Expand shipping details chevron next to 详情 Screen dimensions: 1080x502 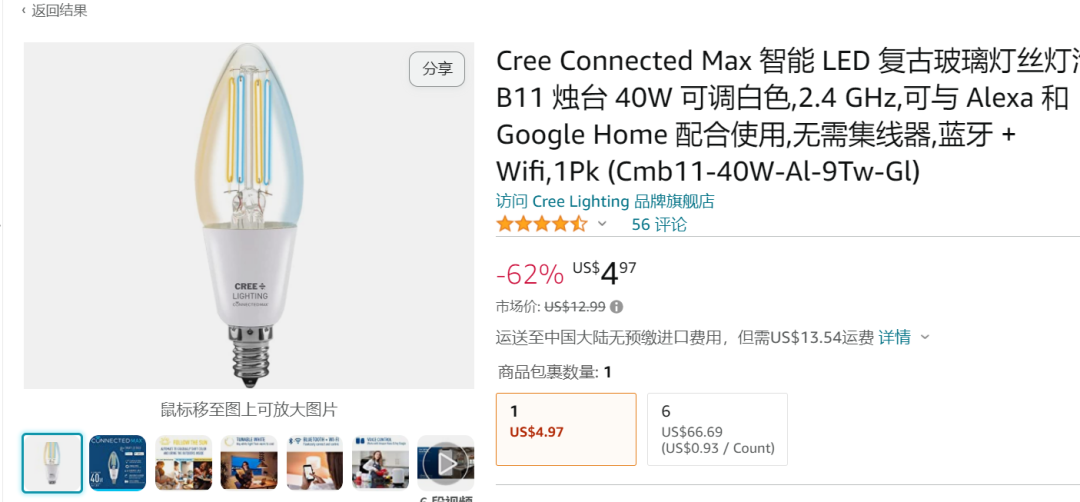[x=925, y=337]
